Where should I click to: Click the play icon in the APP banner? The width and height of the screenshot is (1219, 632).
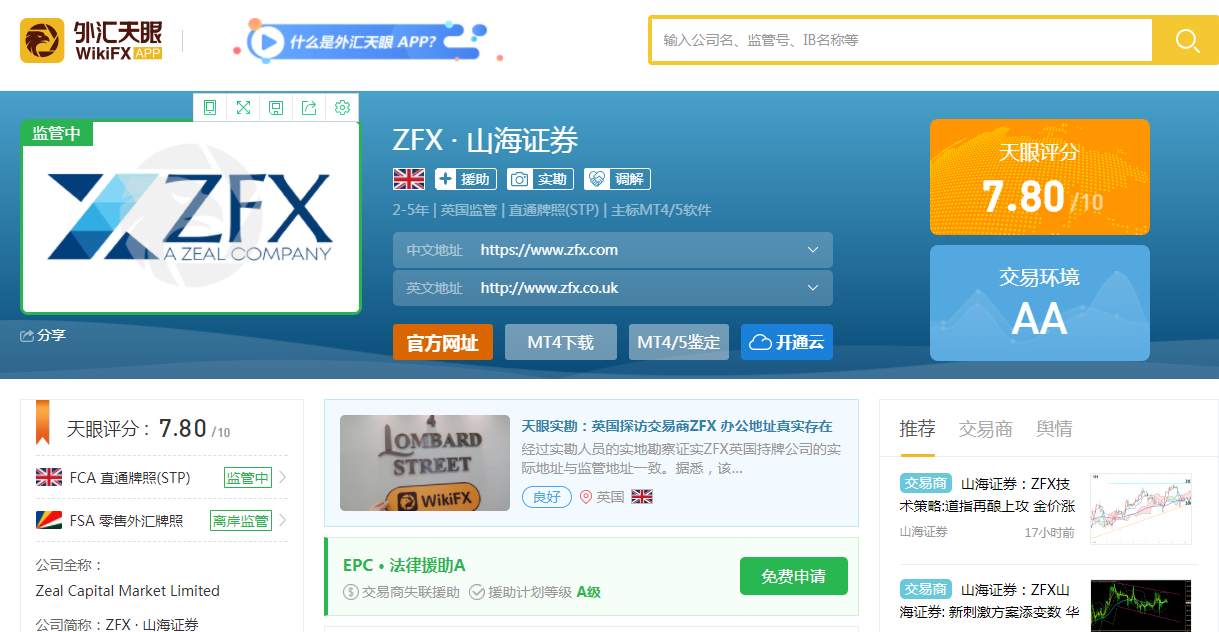[266, 41]
